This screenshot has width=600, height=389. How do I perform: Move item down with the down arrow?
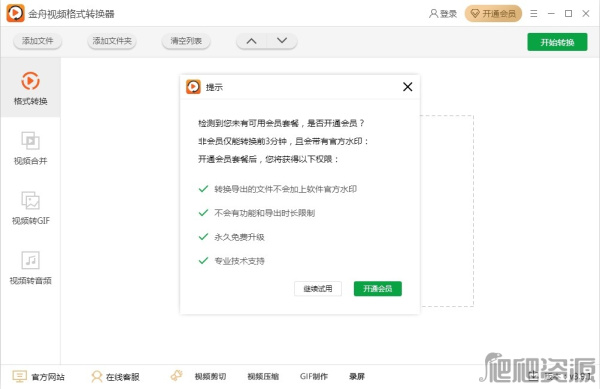(x=282, y=41)
